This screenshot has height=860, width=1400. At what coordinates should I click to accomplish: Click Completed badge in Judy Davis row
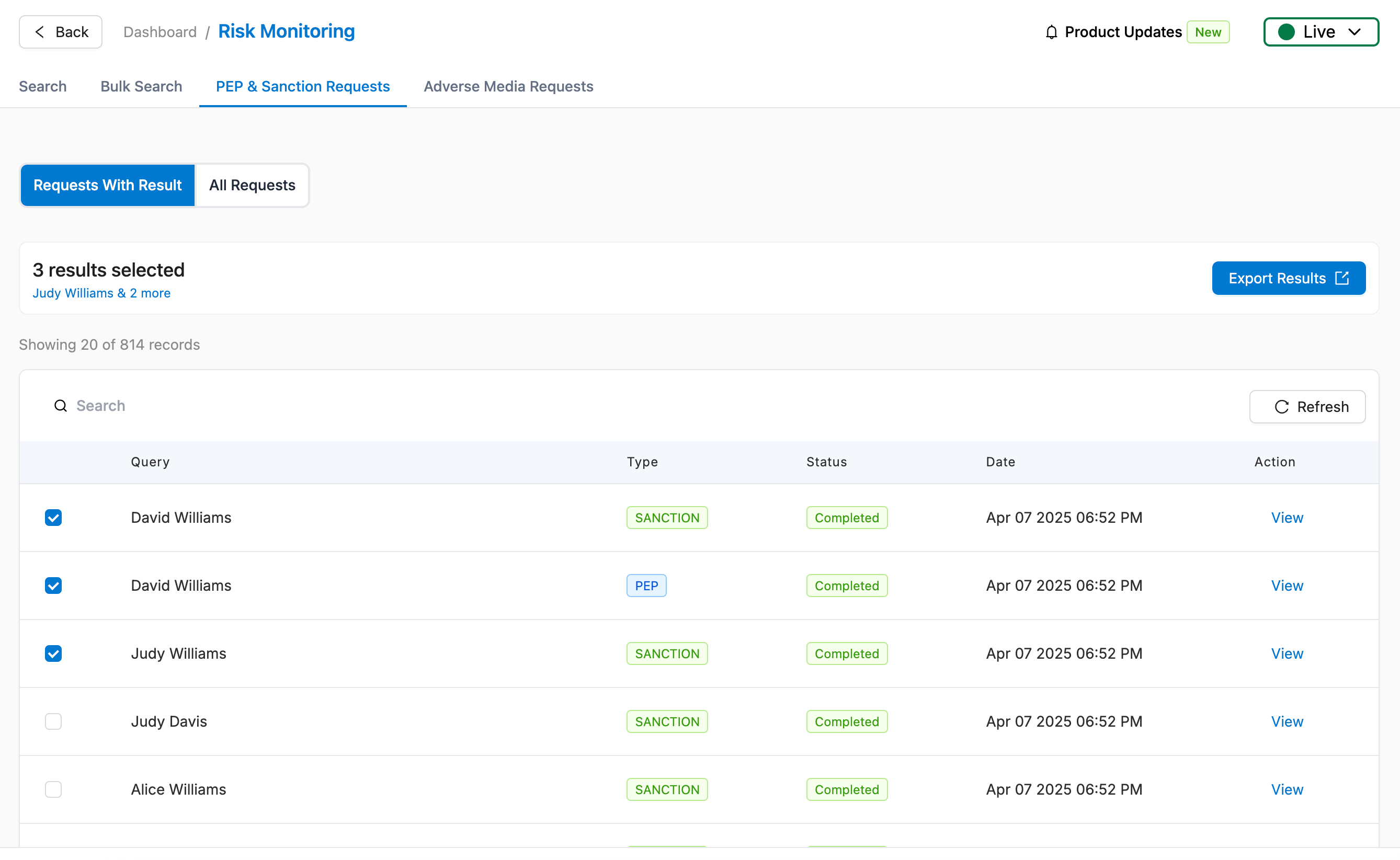tap(847, 721)
